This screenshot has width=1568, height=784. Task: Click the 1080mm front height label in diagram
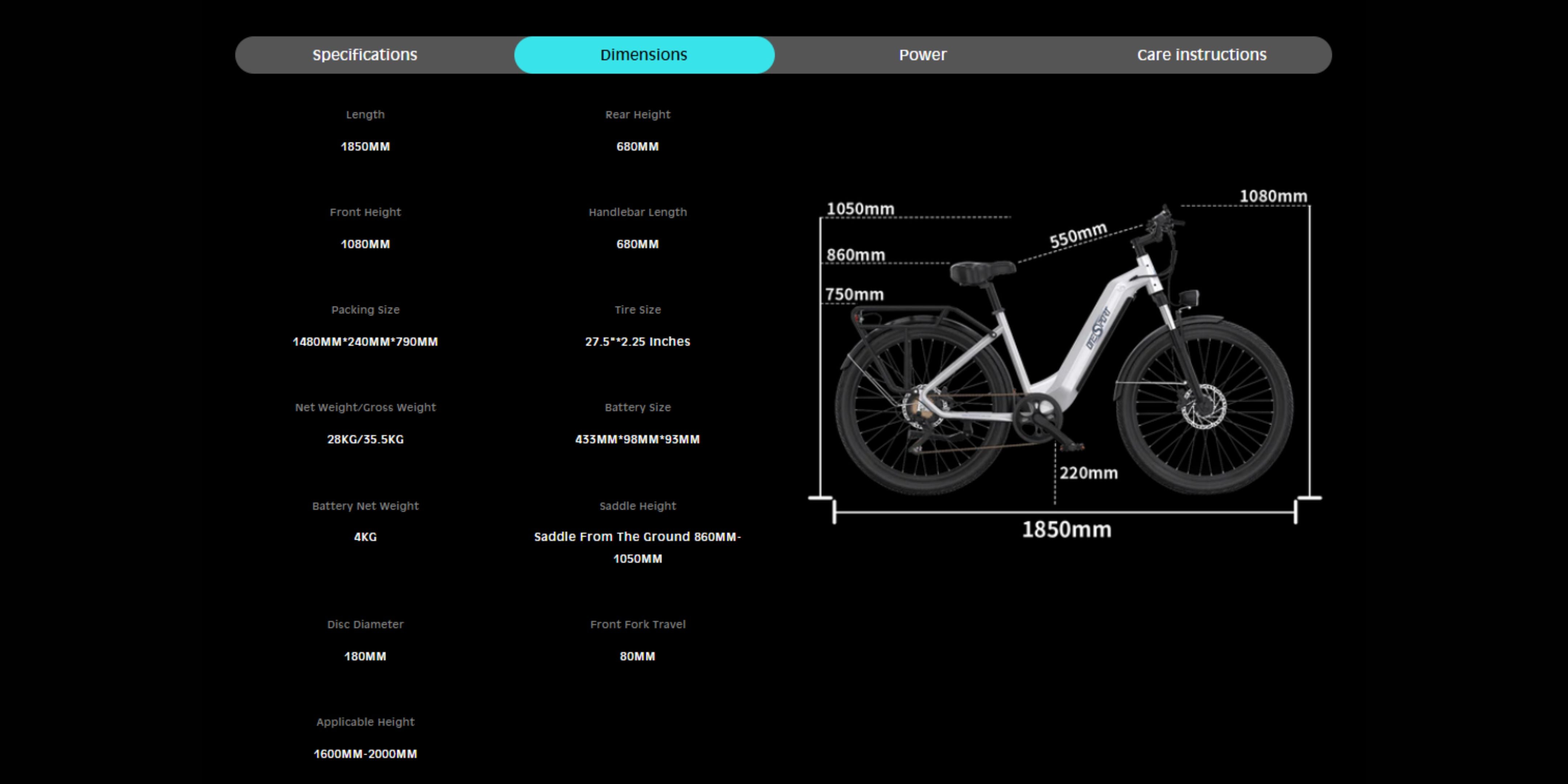click(x=1273, y=196)
